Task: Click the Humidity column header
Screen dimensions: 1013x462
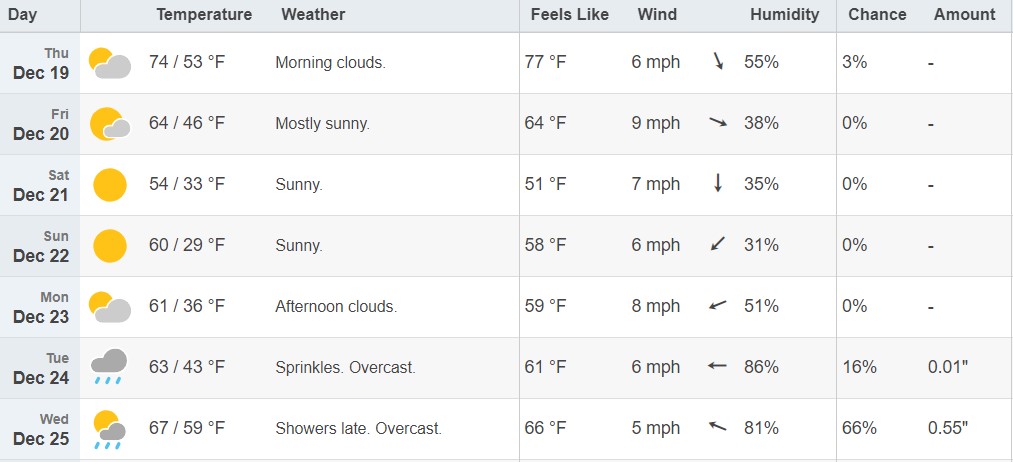Action: click(784, 15)
